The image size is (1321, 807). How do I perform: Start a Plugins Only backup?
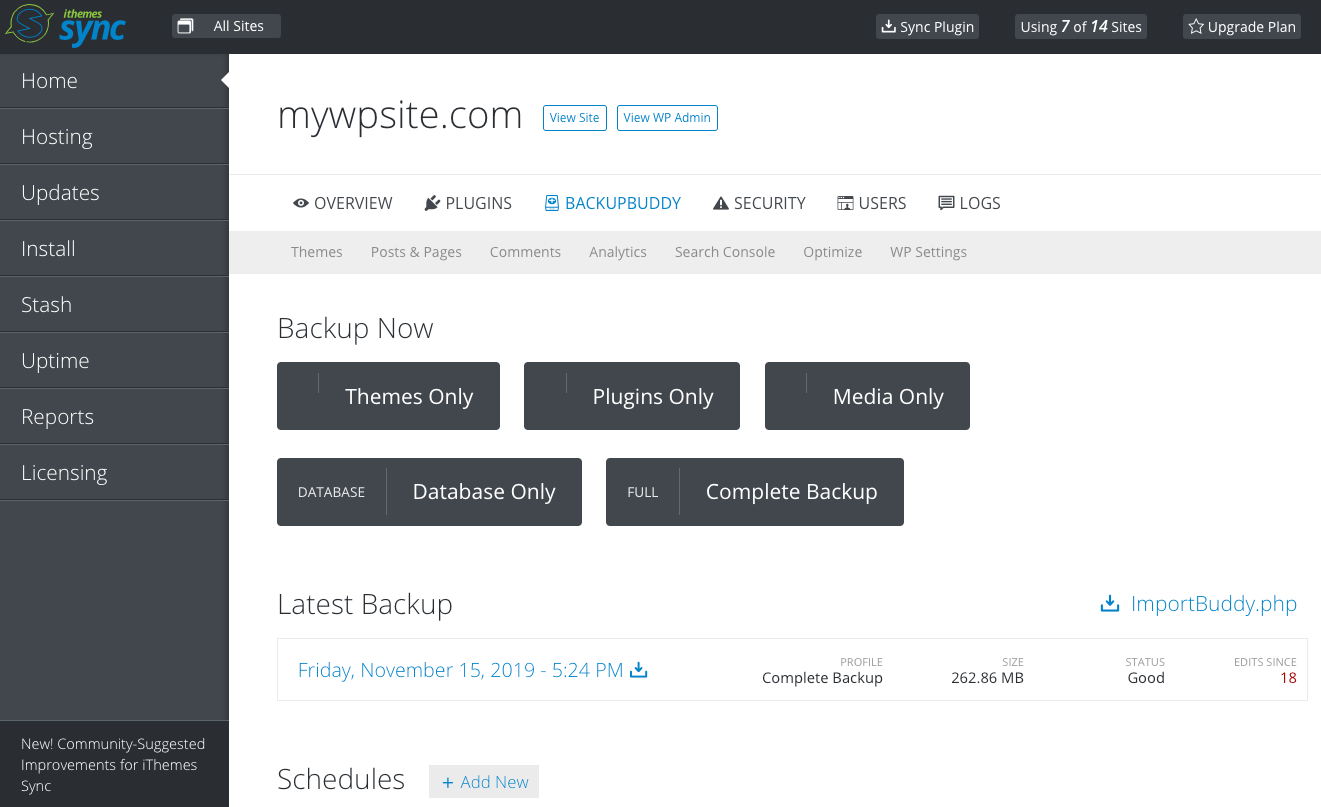click(632, 396)
